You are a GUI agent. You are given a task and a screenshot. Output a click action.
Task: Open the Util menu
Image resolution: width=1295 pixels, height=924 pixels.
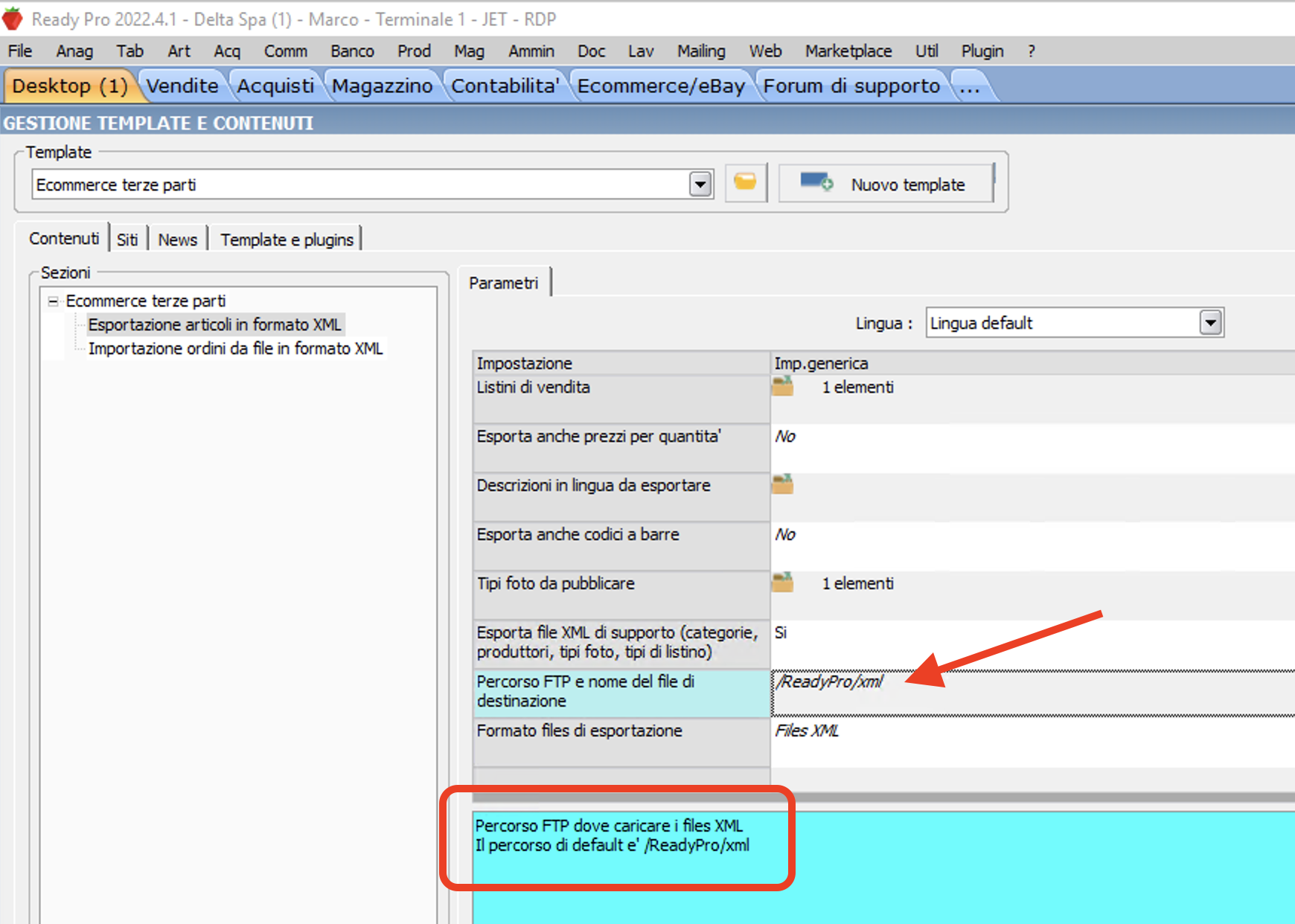pyautogui.click(x=927, y=51)
